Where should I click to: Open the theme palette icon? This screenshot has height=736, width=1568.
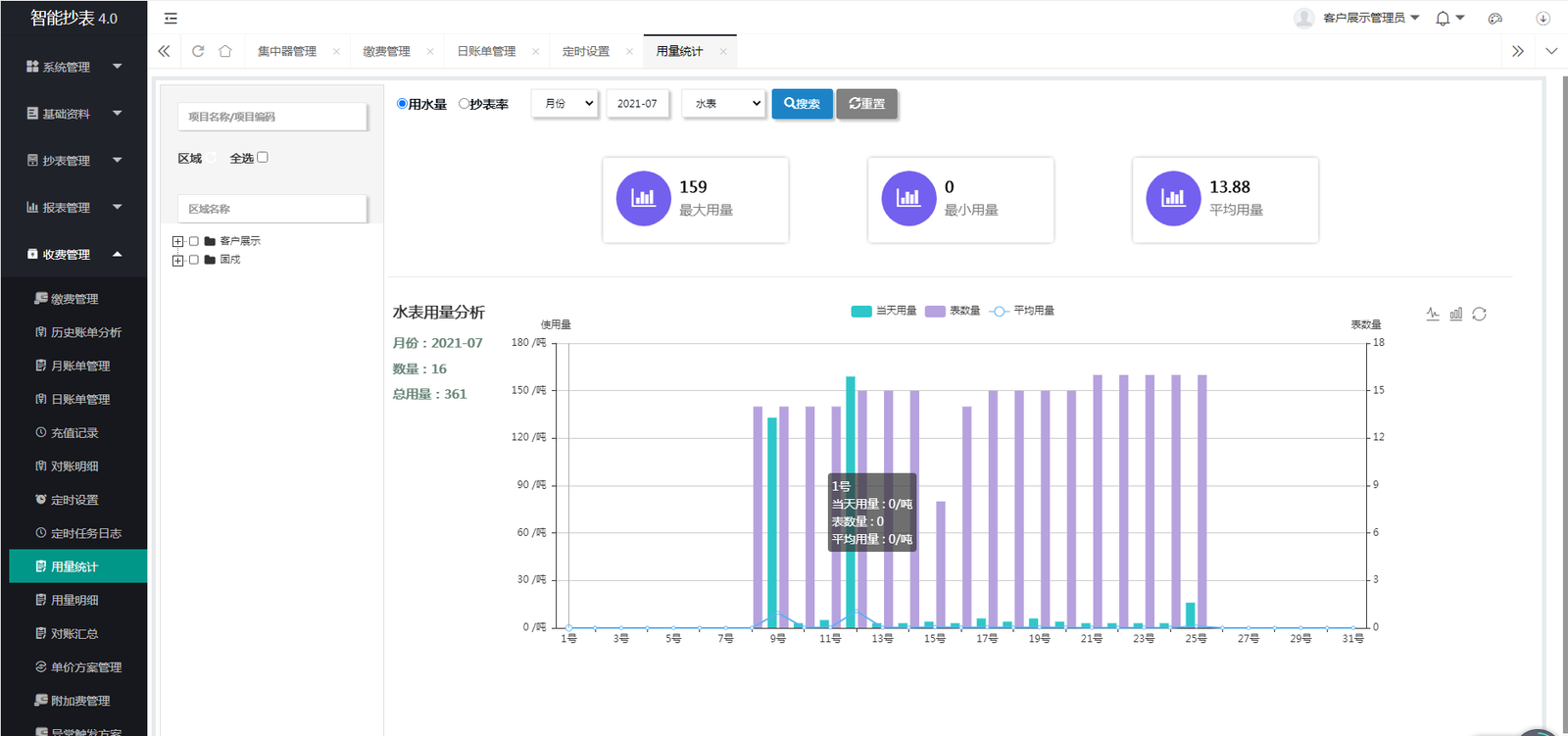(x=1495, y=19)
